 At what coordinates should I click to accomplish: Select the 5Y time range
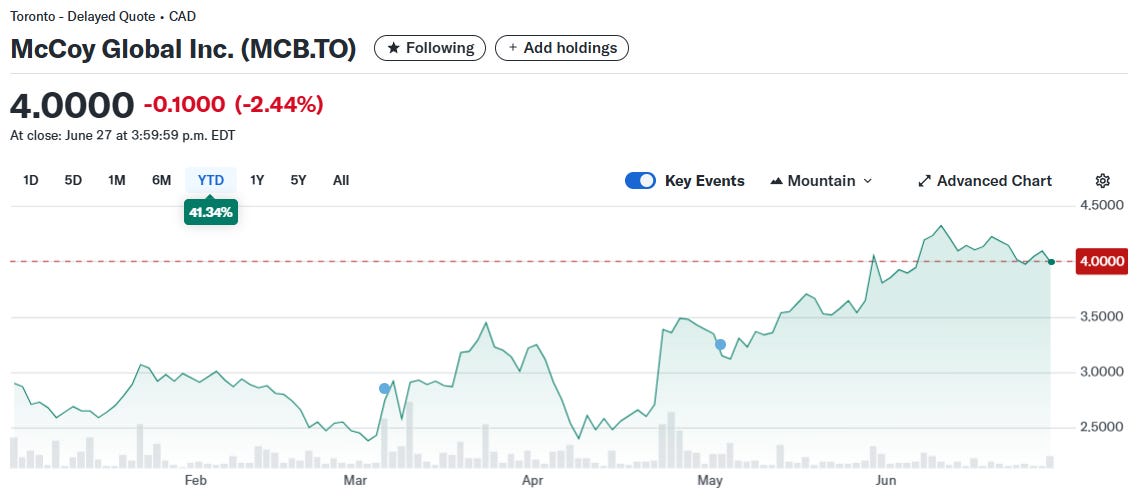tap(298, 180)
